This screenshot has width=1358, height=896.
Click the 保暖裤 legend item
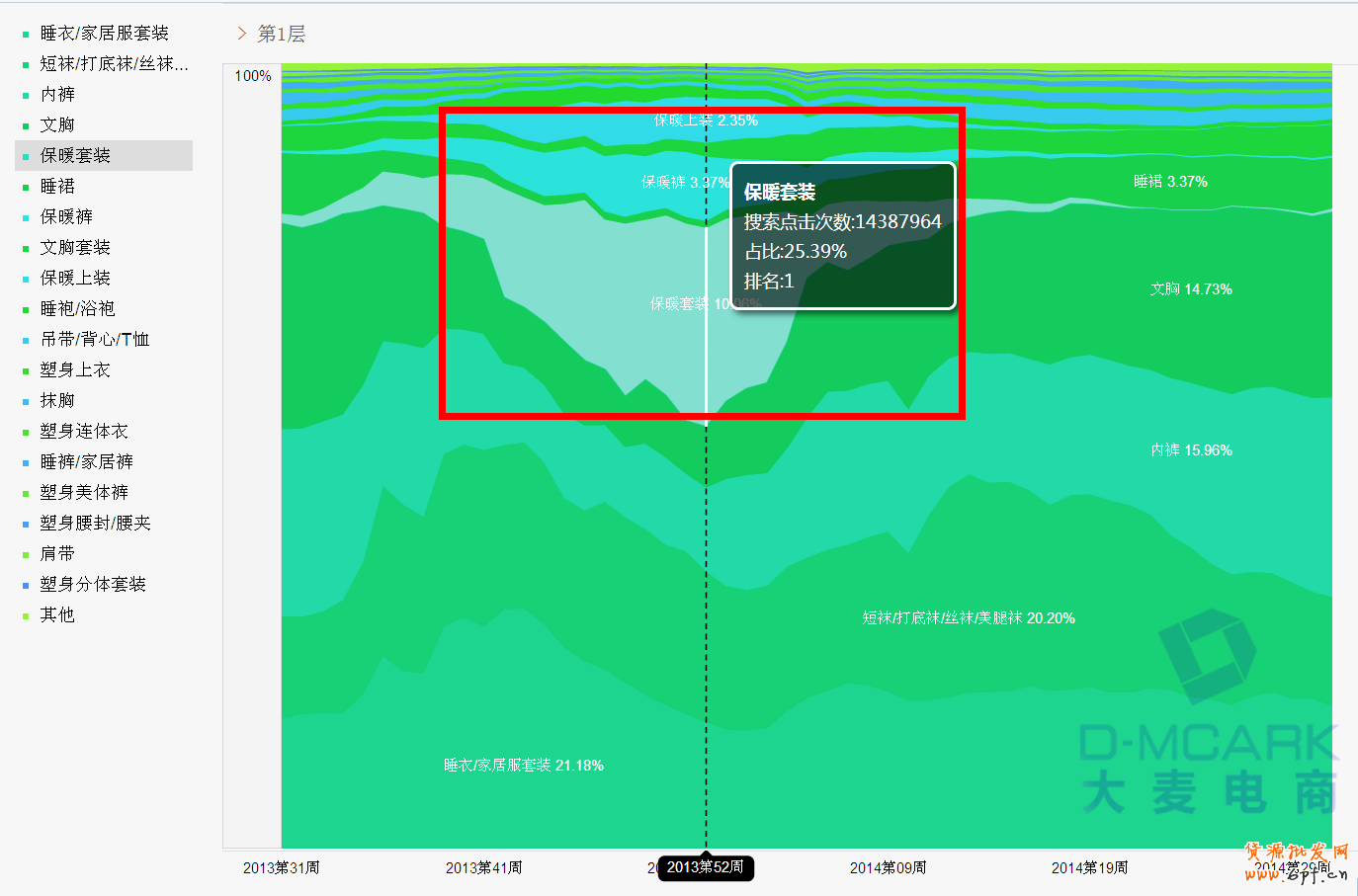[x=66, y=217]
